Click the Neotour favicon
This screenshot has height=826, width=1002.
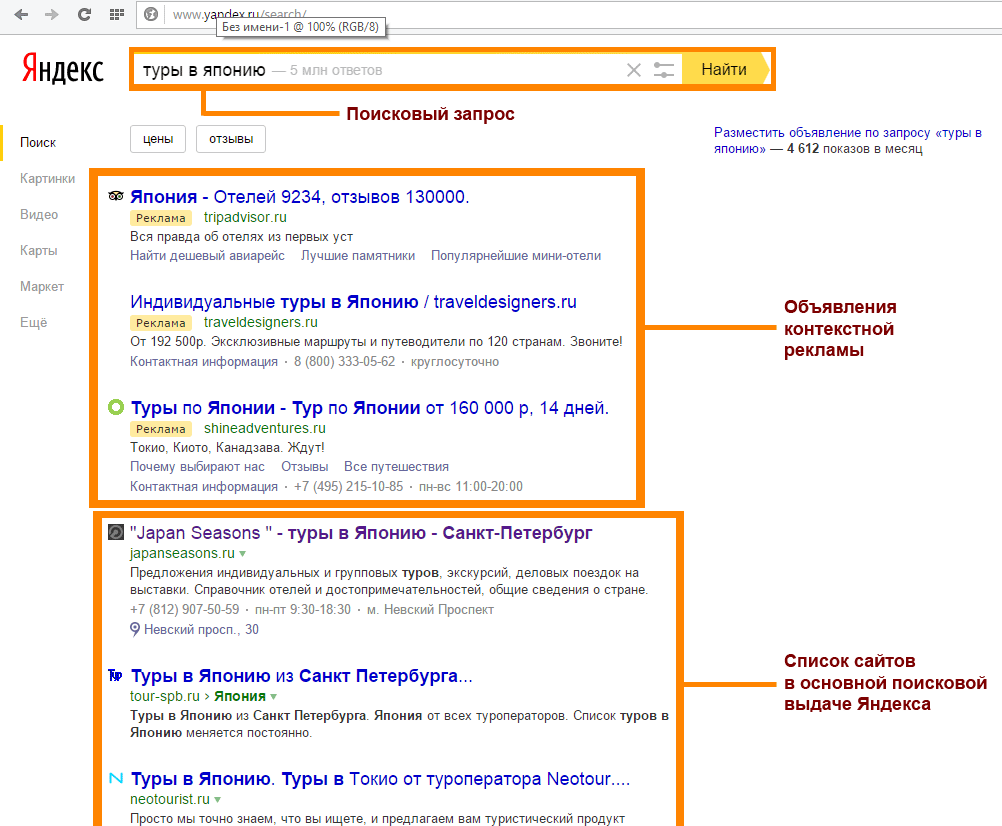pos(116,778)
